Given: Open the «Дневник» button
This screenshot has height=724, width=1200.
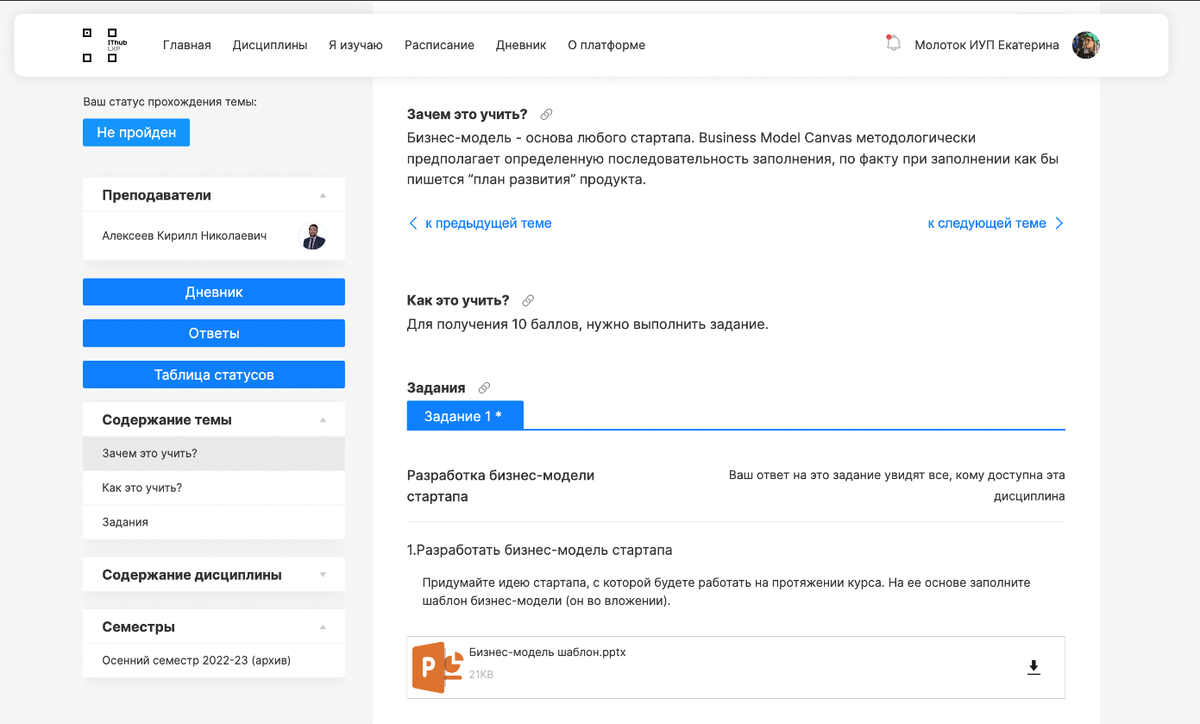Looking at the screenshot, I should pos(213,291).
